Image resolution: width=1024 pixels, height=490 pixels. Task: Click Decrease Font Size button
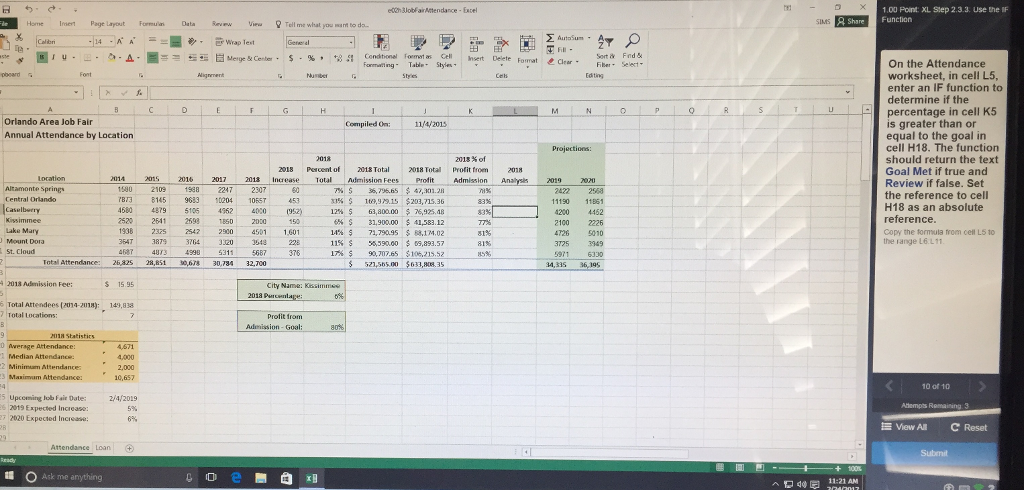click(132, 42)
